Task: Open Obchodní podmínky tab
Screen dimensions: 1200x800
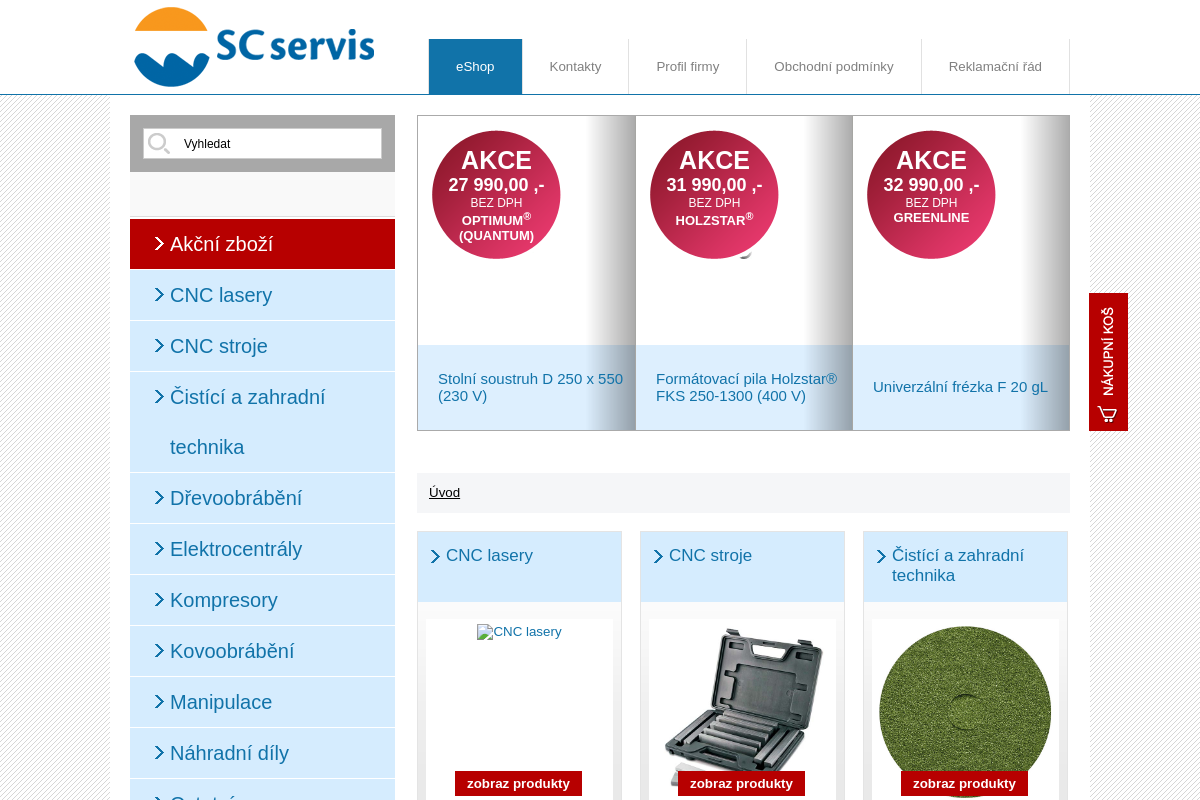Action: point(833,67)
